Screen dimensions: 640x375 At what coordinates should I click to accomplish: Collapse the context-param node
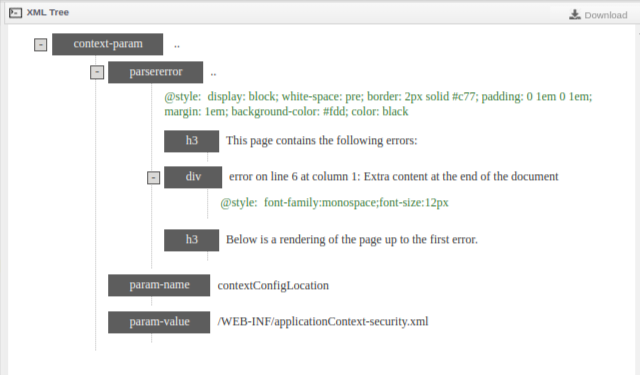pos(40,44)
